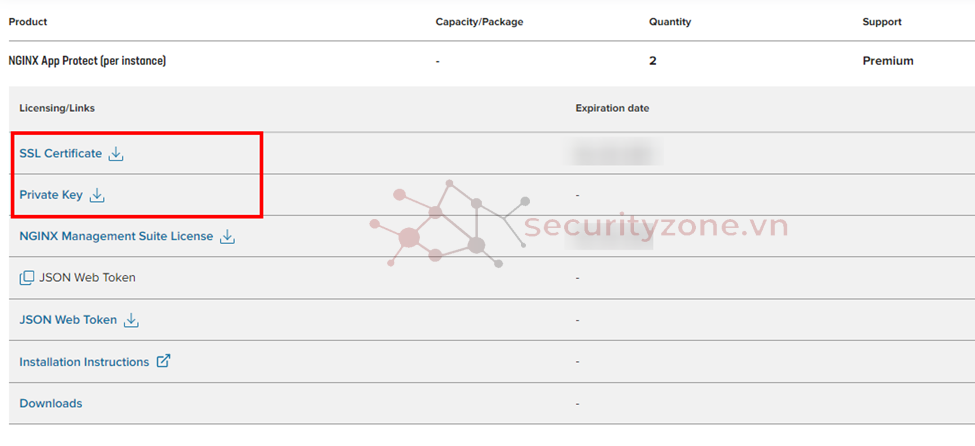Select the NGINX Management Suite License link
This screenshot has height=446, width=975.
click(x=116, y=237)
